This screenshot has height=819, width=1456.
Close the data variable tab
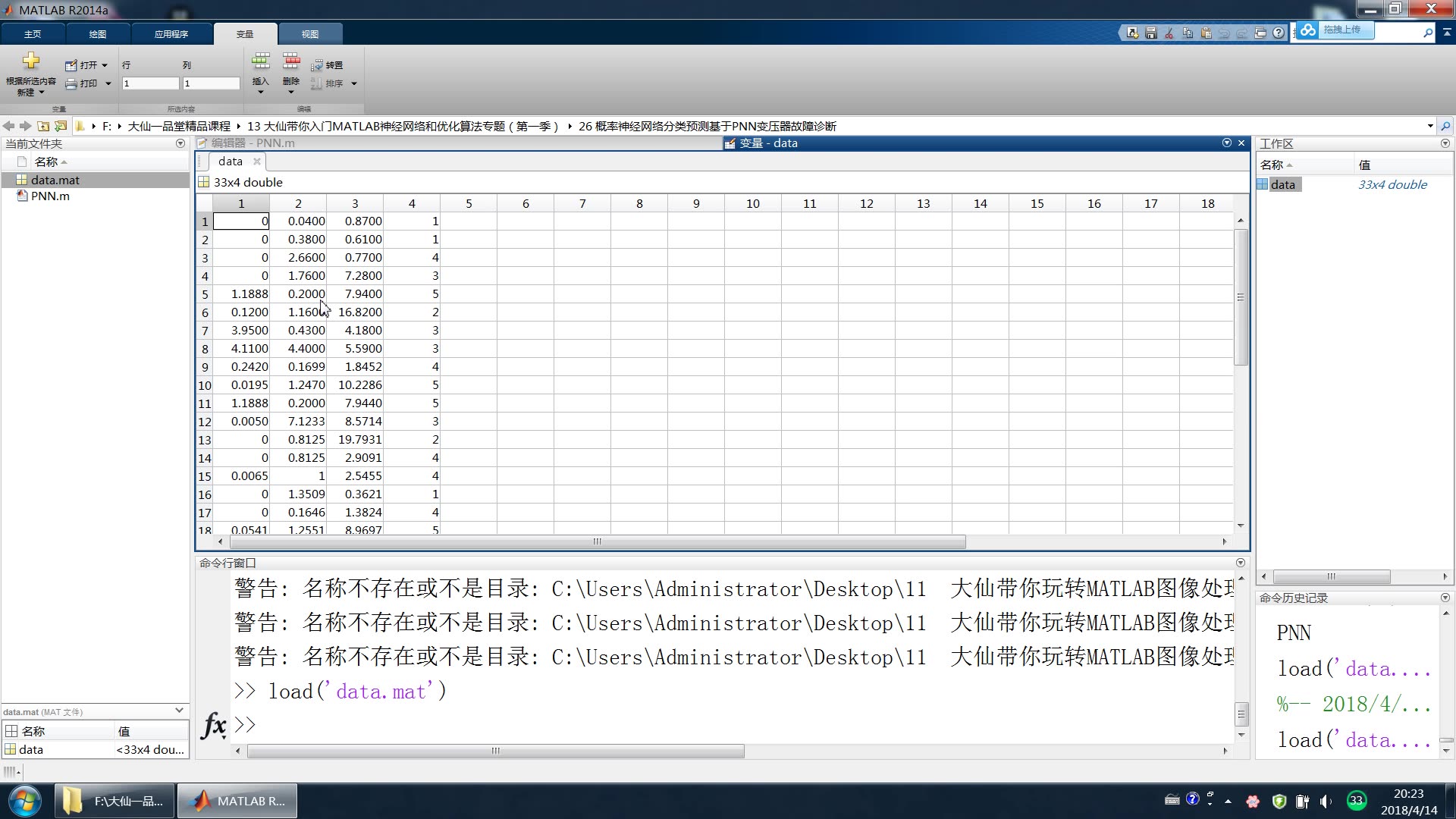[257, 162]
